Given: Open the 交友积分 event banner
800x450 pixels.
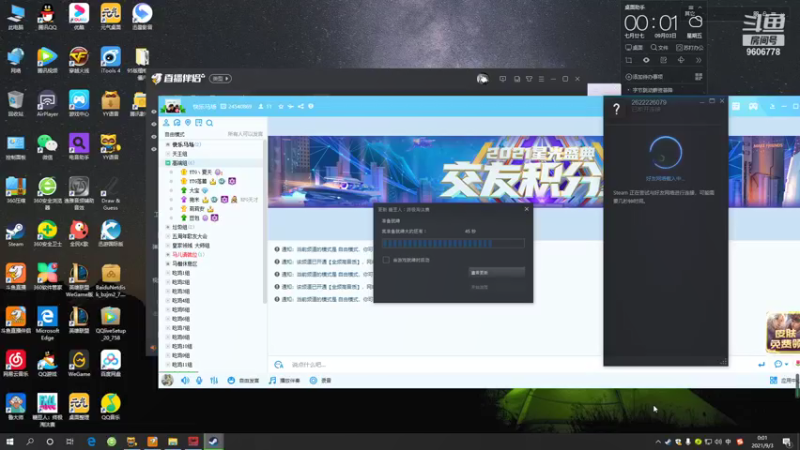Looking at the screenshot, I should [435, 172].
